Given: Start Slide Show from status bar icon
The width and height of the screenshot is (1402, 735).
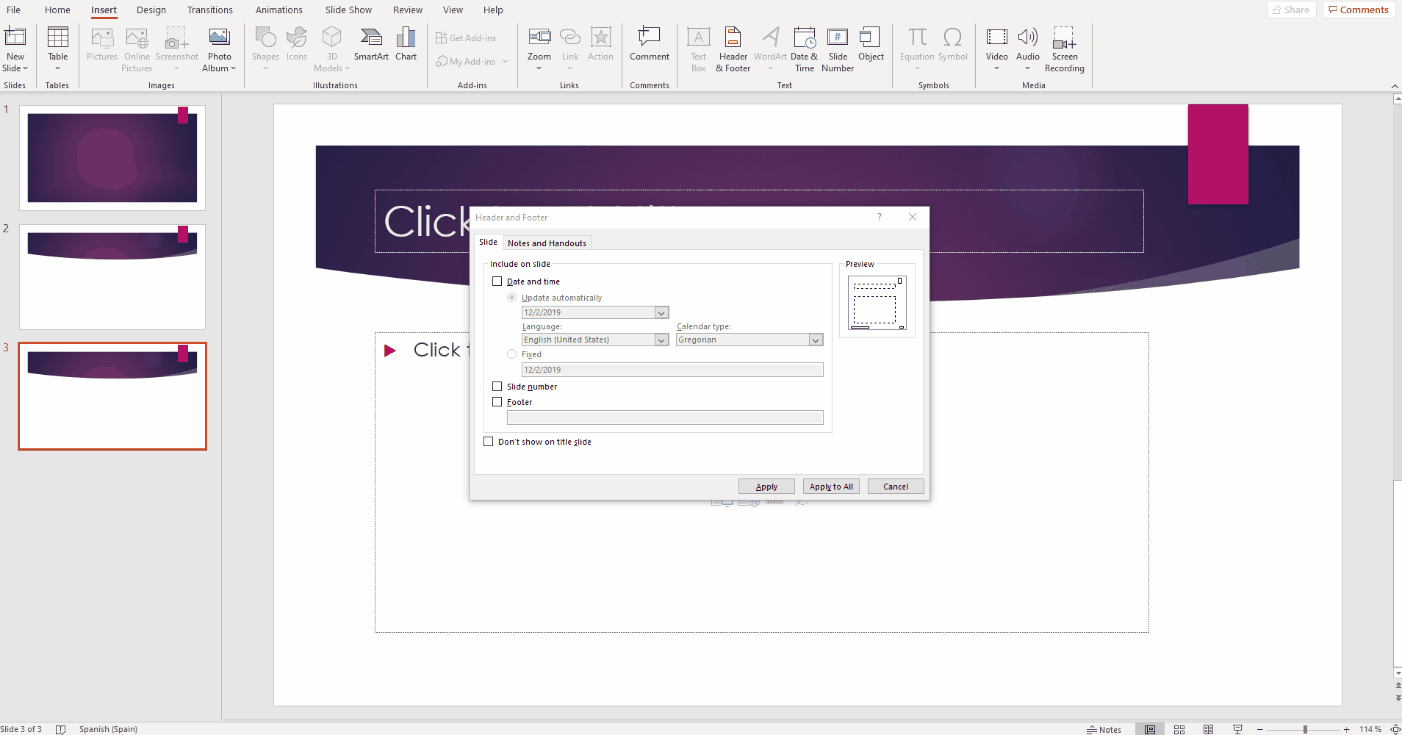Looking at the screenshot, I should pos(1238,729).
